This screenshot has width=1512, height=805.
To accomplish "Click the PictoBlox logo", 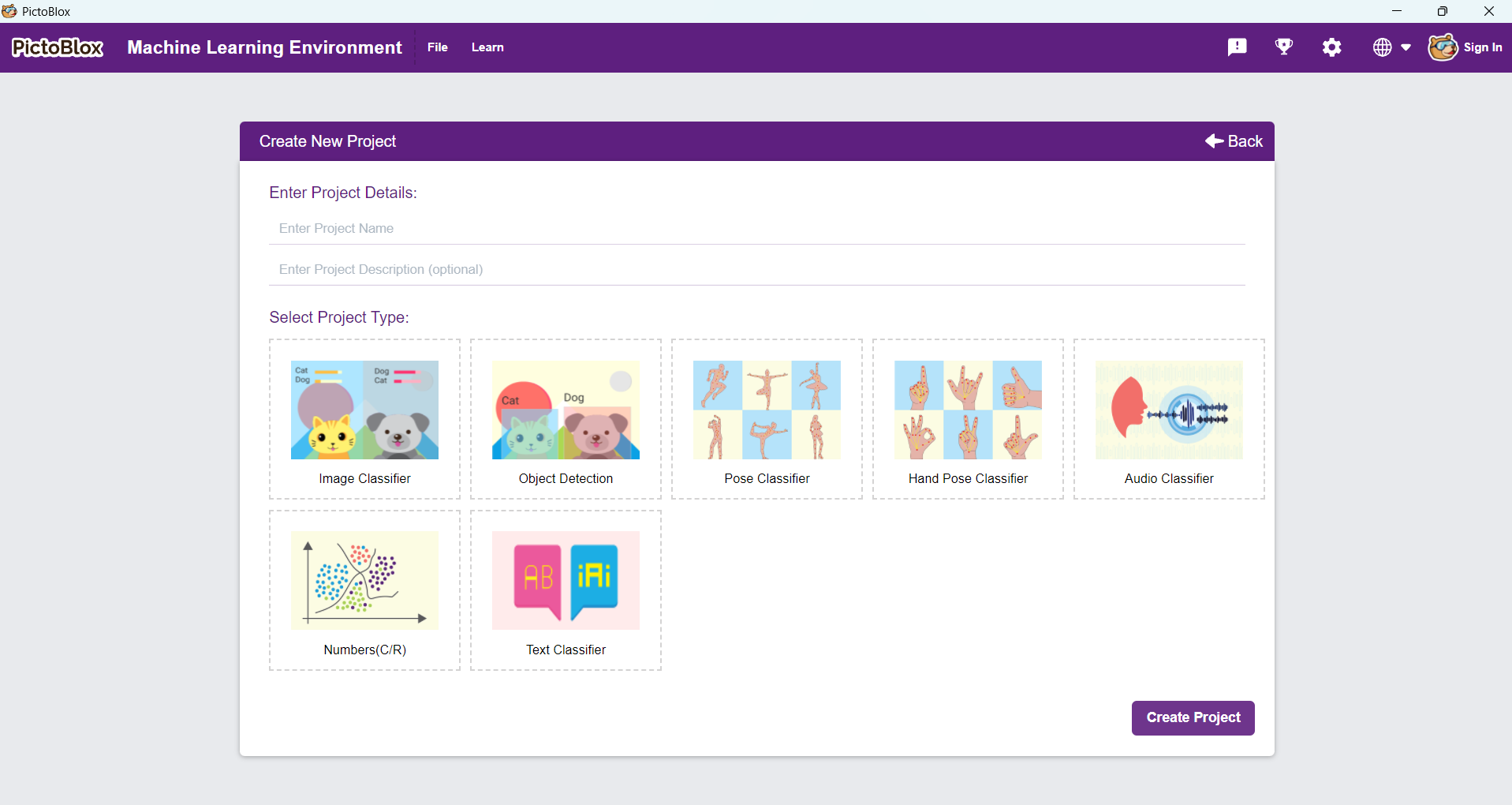I will pos(58,48).
